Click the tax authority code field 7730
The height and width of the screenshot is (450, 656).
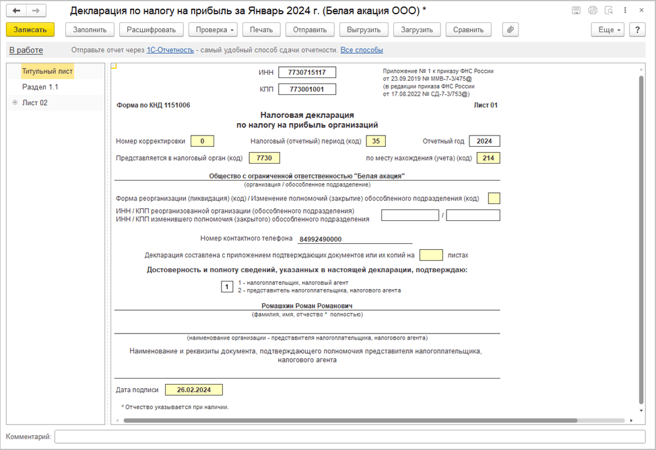(264, 158)
